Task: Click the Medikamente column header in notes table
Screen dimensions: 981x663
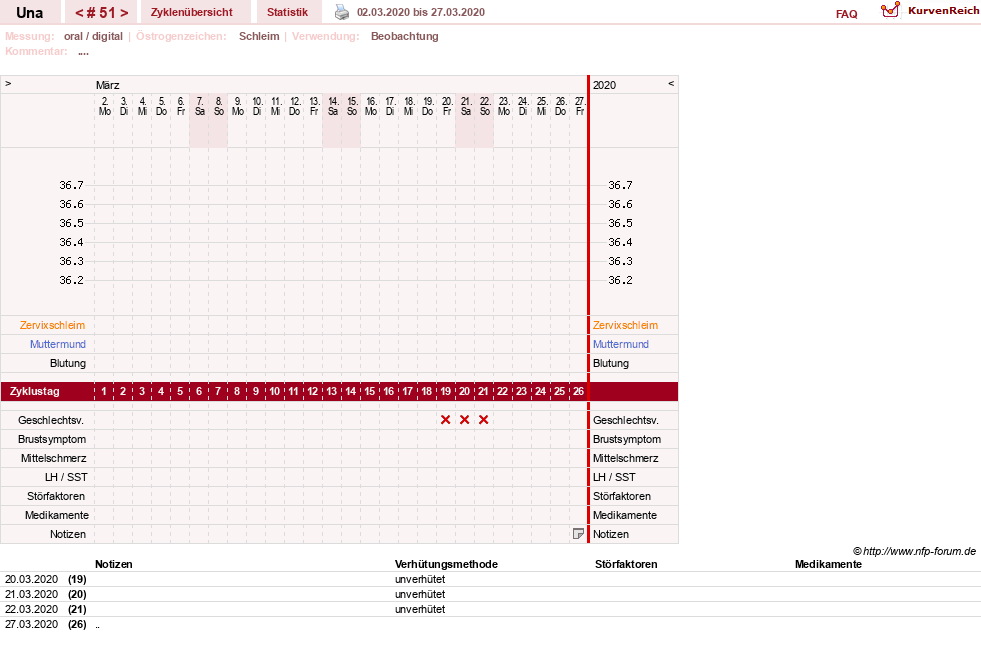Action: click(828, 564)
